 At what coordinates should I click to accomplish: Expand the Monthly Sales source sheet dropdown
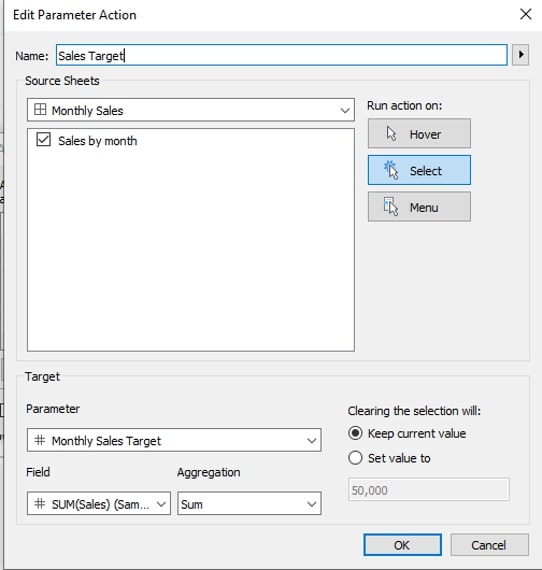[191, 110]
